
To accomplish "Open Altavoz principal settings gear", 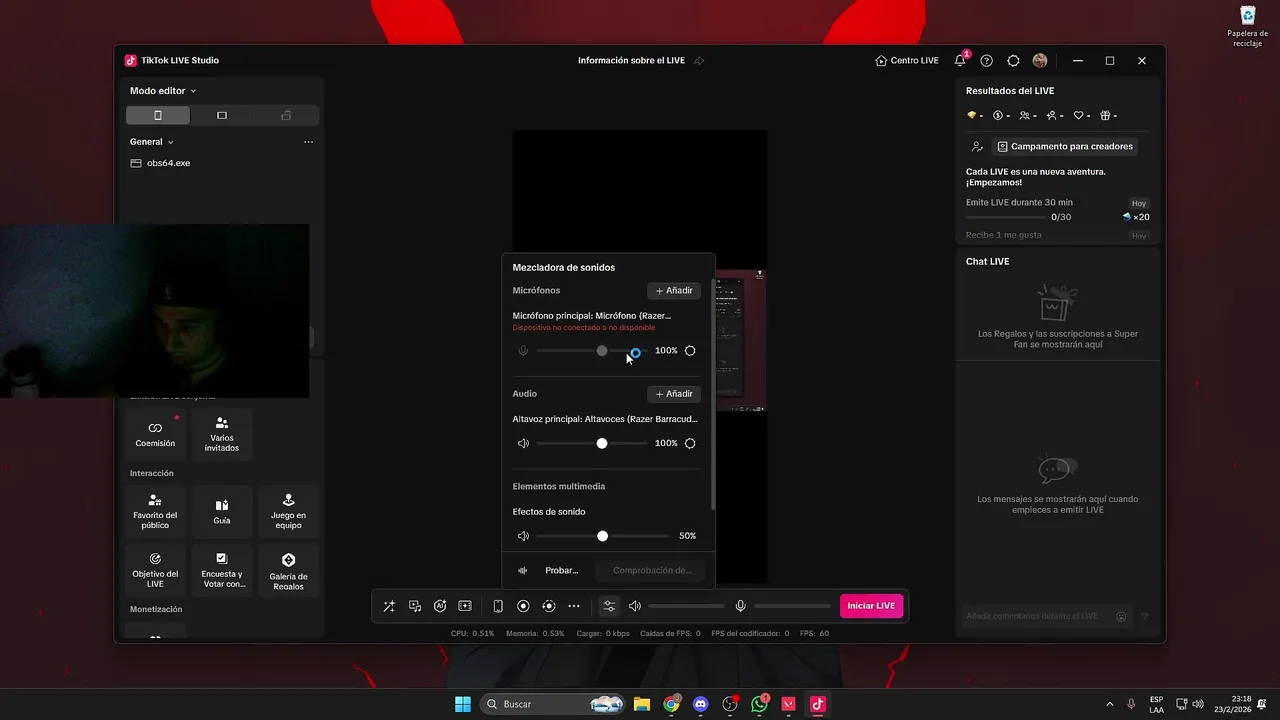I will click(x=690, y=443).
